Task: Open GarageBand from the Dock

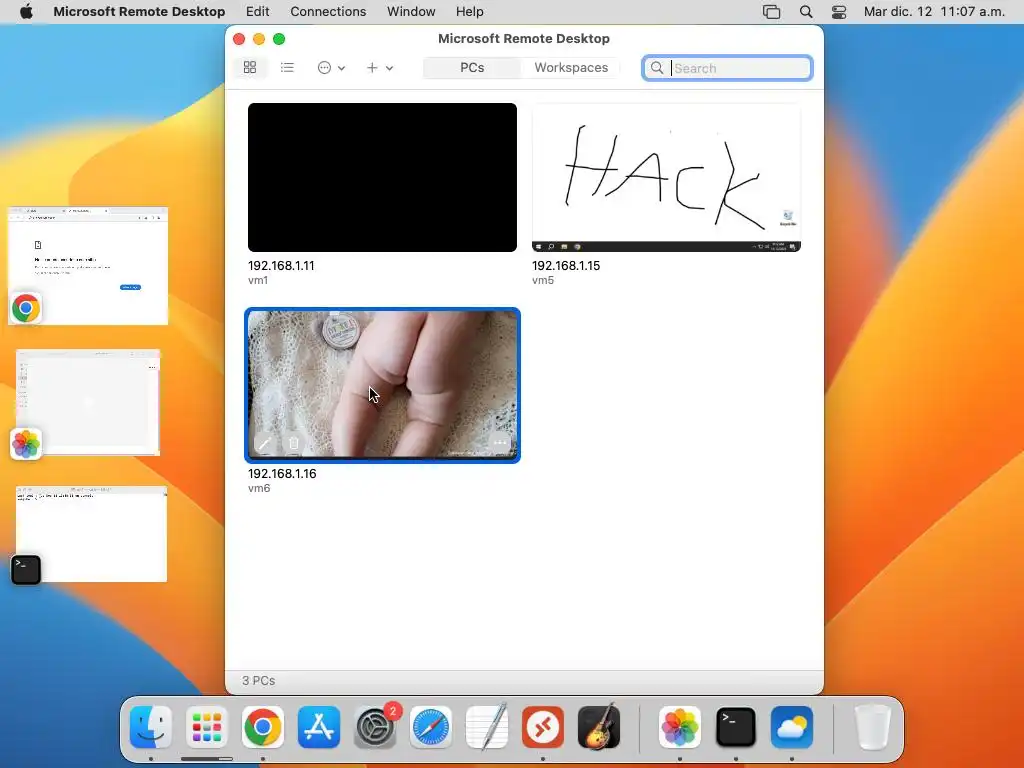Action: click(599, 727)
